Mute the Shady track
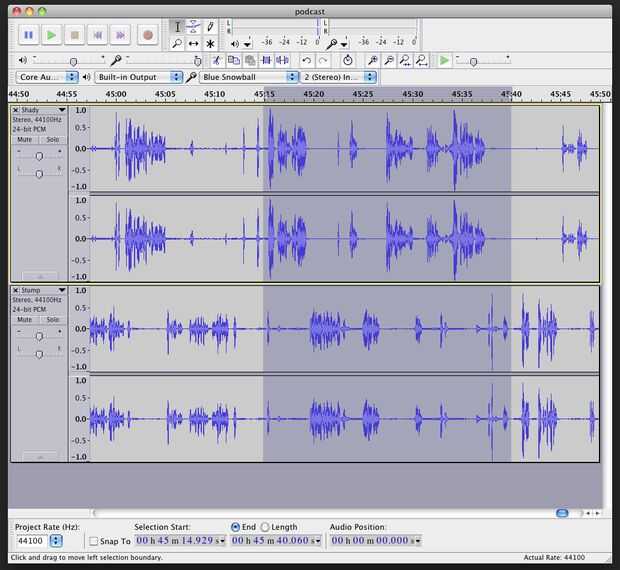This screenshot has width=620, height=570. coord(26,140)
